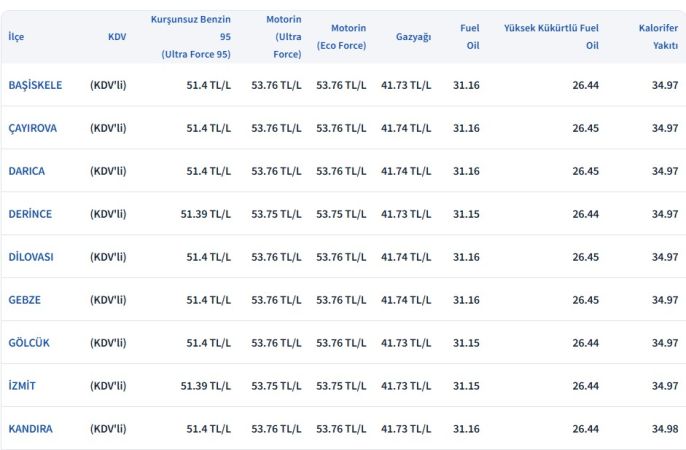Click the Yüksek Kükürtlü Fuel Oil header
This screenshot has height=450, width=686.
tap(551, 37)
